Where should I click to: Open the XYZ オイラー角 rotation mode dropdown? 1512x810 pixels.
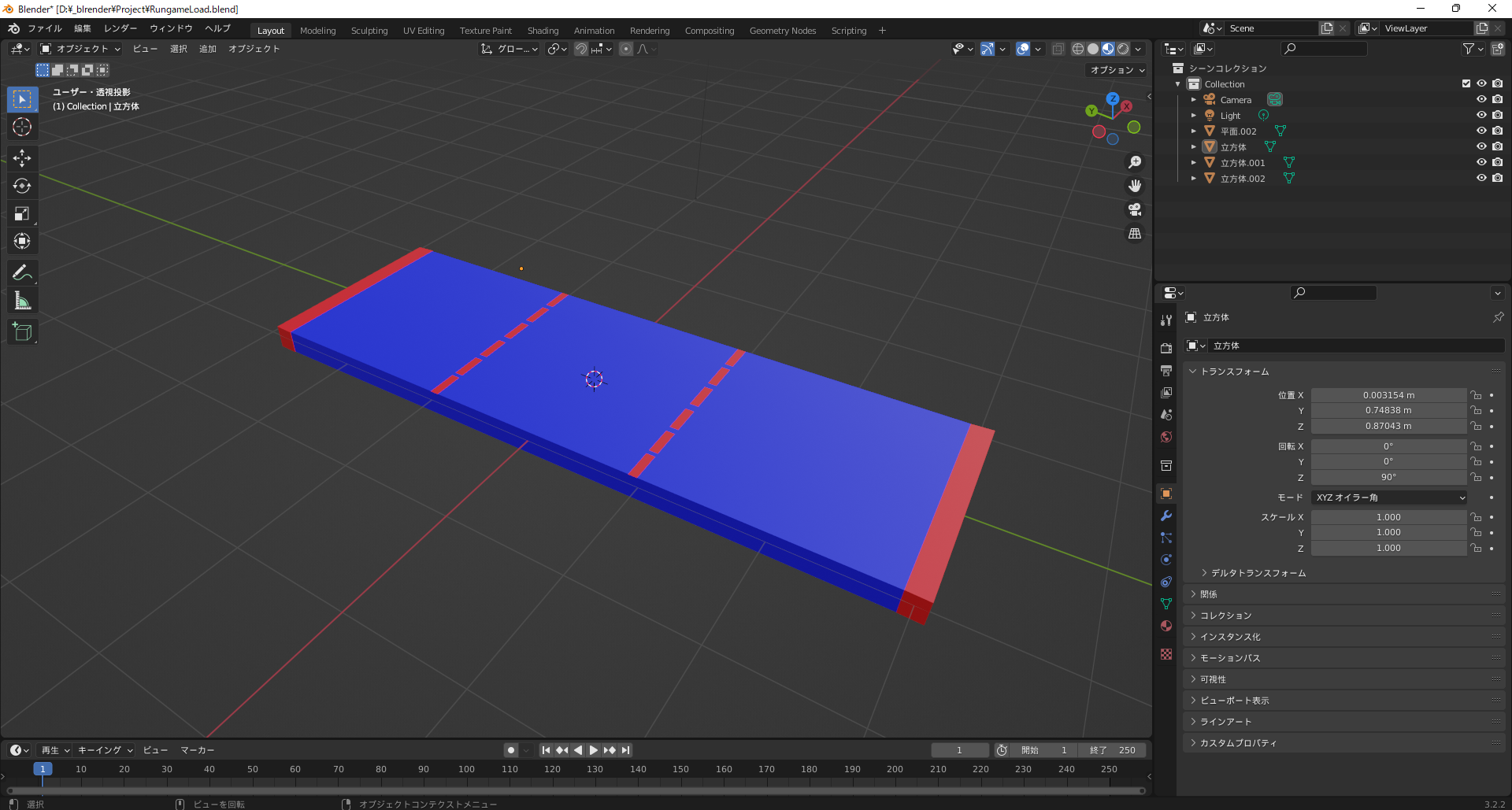1389,497
